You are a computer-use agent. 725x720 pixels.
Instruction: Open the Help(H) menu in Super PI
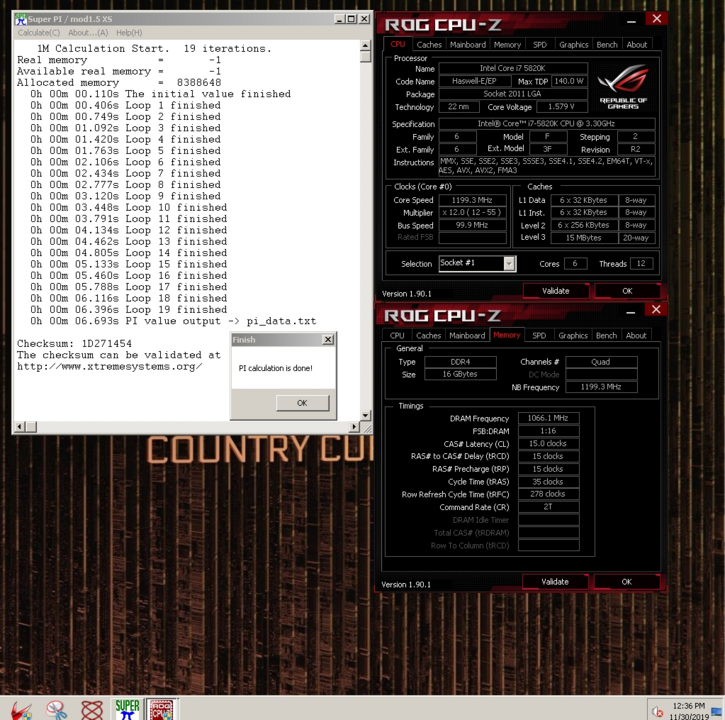coord(129,33)
